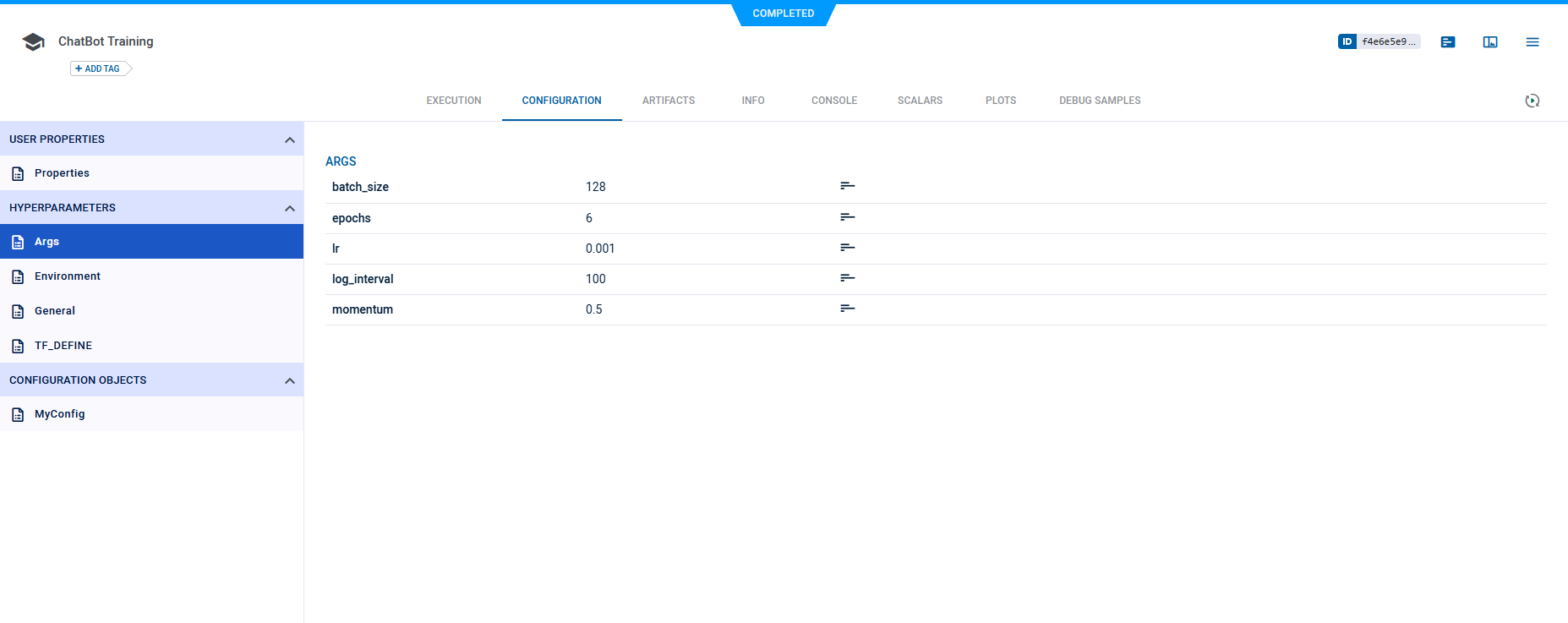
Task: Click the Add Tag button
Action: pyautogui.click(x=99, y=68)
